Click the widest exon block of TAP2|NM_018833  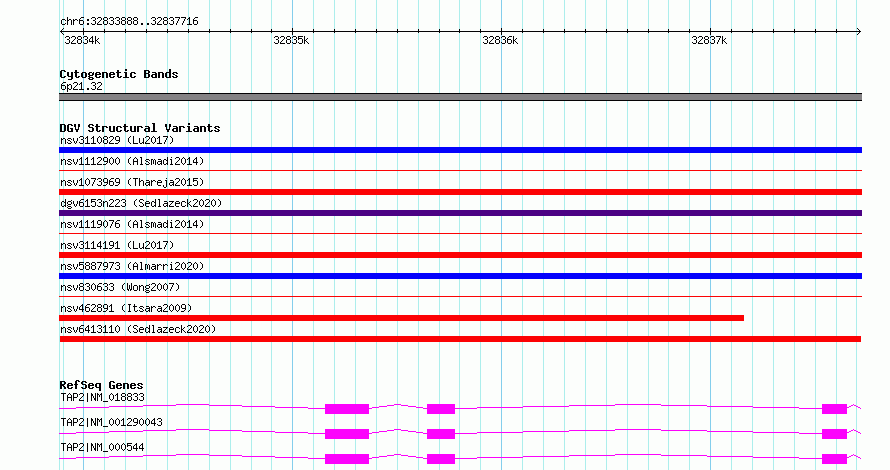tap(347, 409)
